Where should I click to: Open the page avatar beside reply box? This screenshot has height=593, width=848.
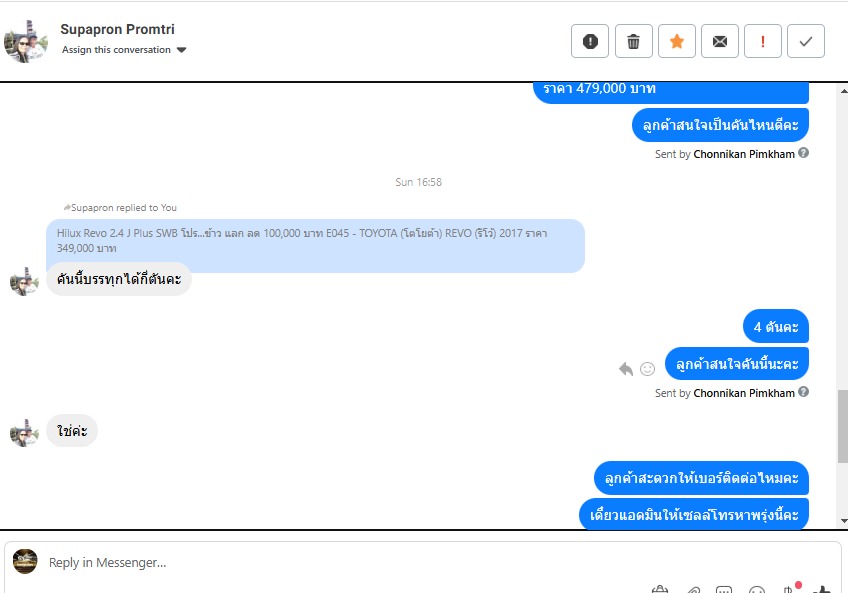coord(25,562)
